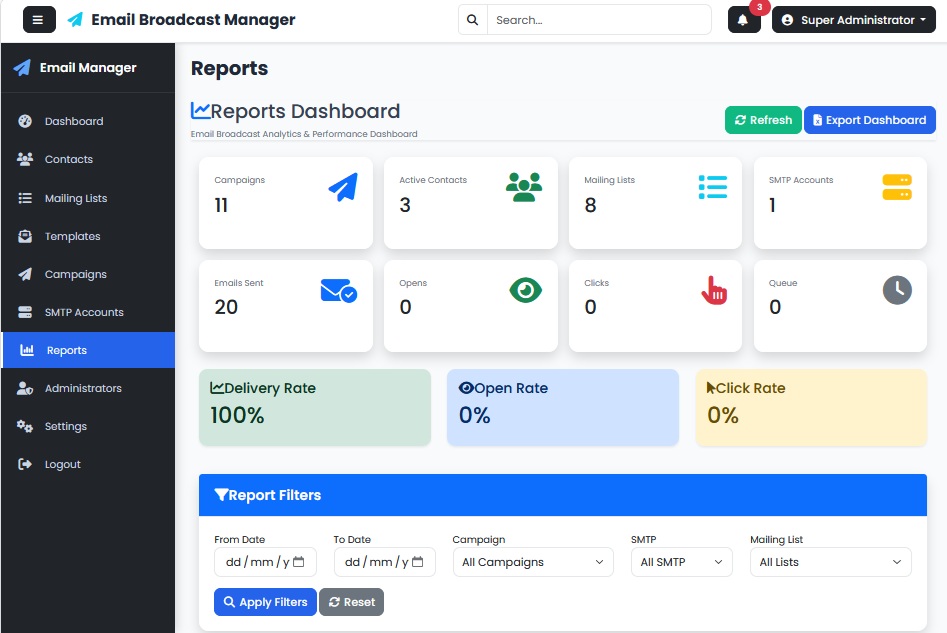Open the notifications bell

[744, 20]
